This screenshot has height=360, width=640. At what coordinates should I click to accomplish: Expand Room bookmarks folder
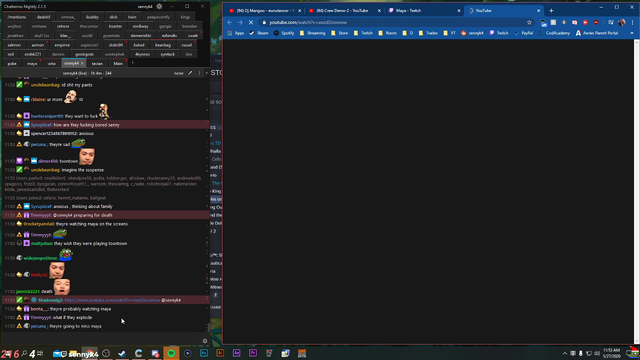(x=387, y=33)
